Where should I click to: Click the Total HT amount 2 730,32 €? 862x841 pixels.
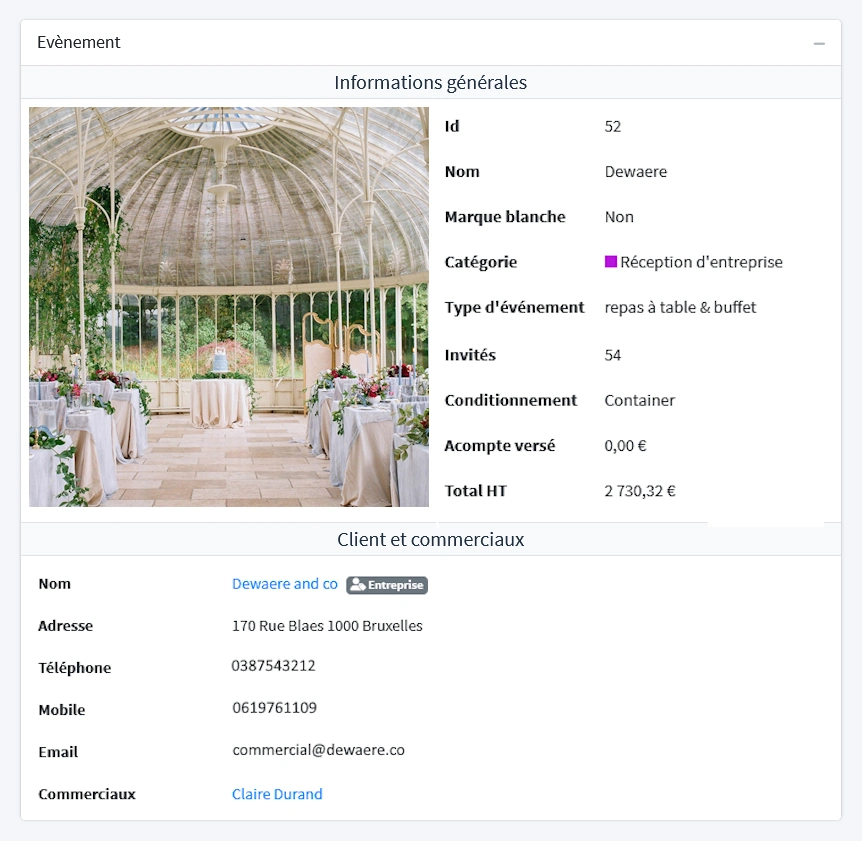[640, 491]
